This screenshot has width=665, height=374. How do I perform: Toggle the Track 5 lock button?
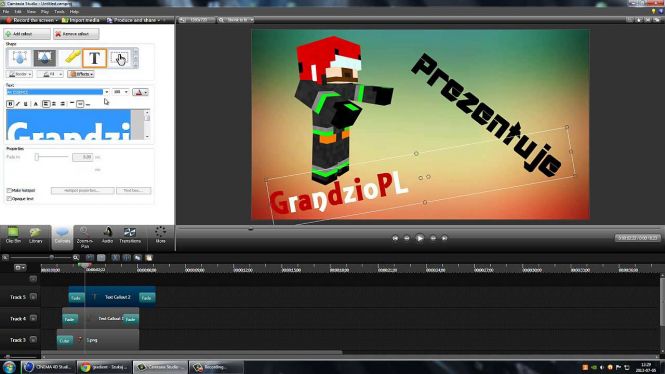pos(33,297)
